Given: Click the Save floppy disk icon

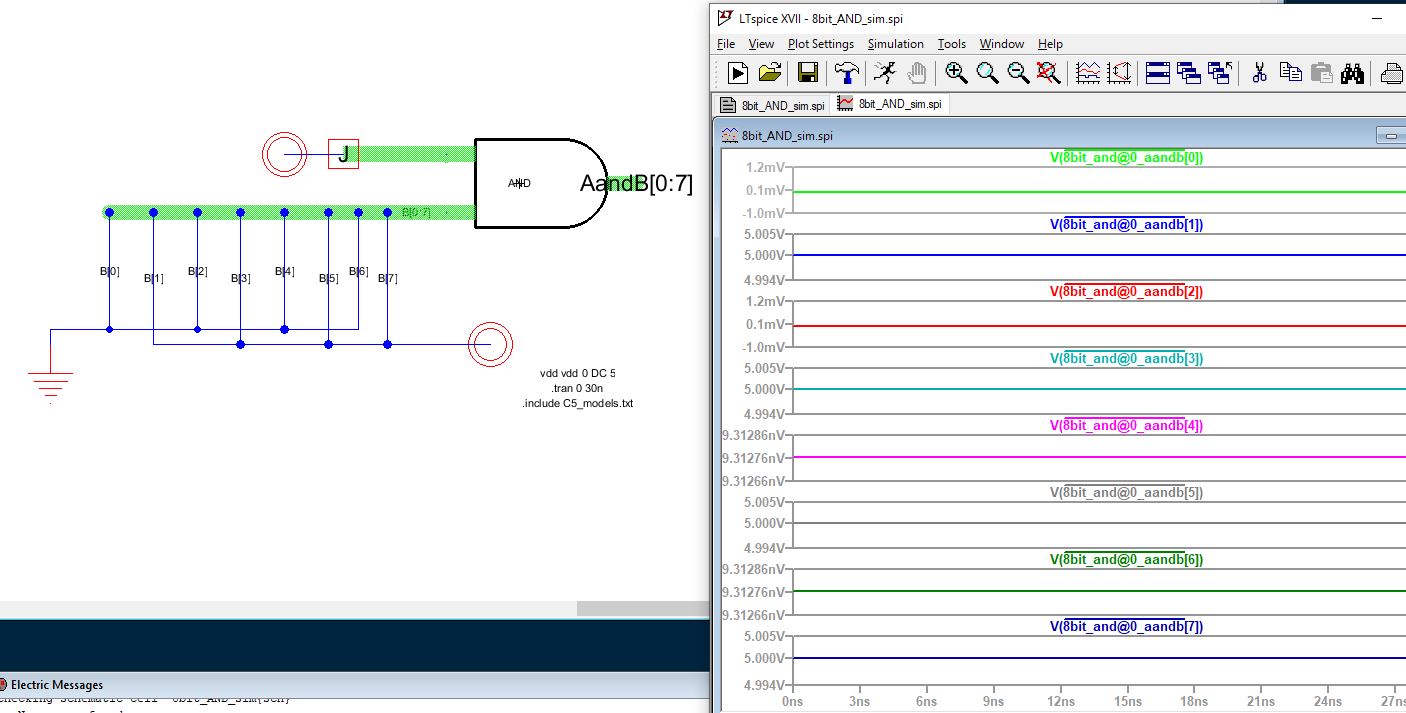Looking at the screenshot, I should coord(807,73).
